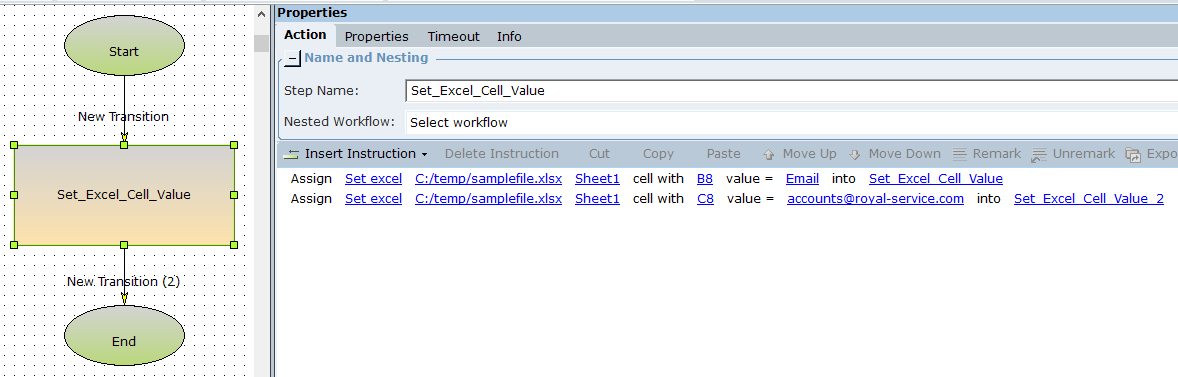Click the Remark icon in toolbar
The height and width of the screenshot is (377, 1178).
click(959, 154)
